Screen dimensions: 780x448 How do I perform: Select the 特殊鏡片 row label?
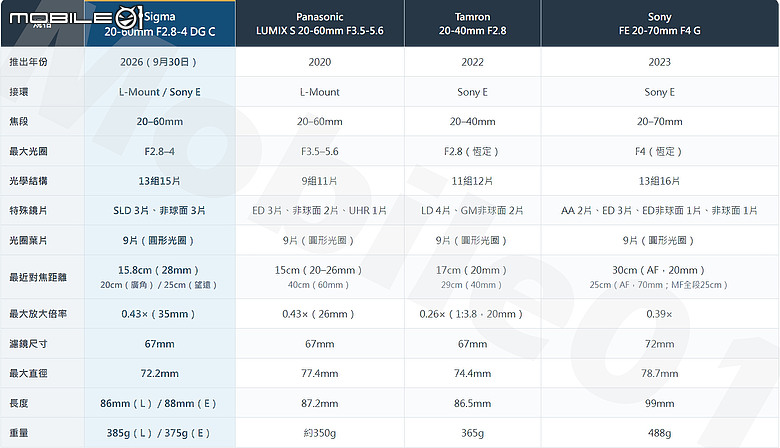pyautogui.click(x=28, y=210)
